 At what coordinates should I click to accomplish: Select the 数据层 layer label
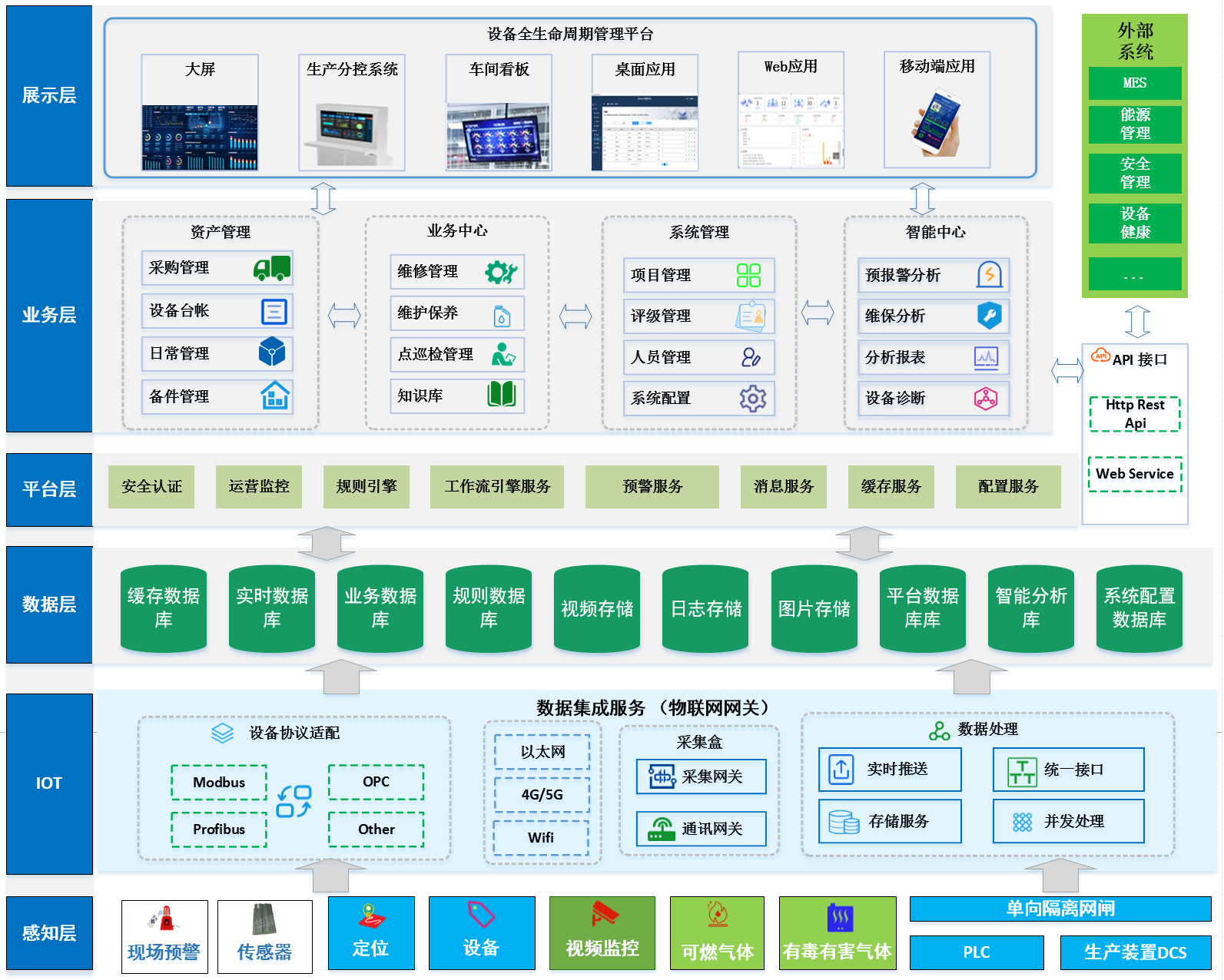click(x=49, y=604)
